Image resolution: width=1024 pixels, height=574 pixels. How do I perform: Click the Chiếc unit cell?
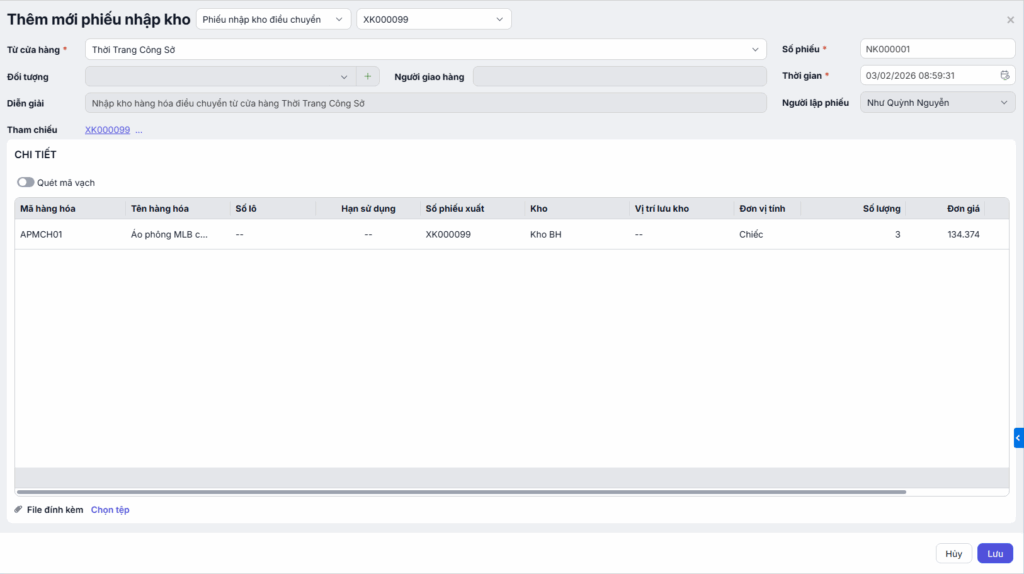coord(767,234)
